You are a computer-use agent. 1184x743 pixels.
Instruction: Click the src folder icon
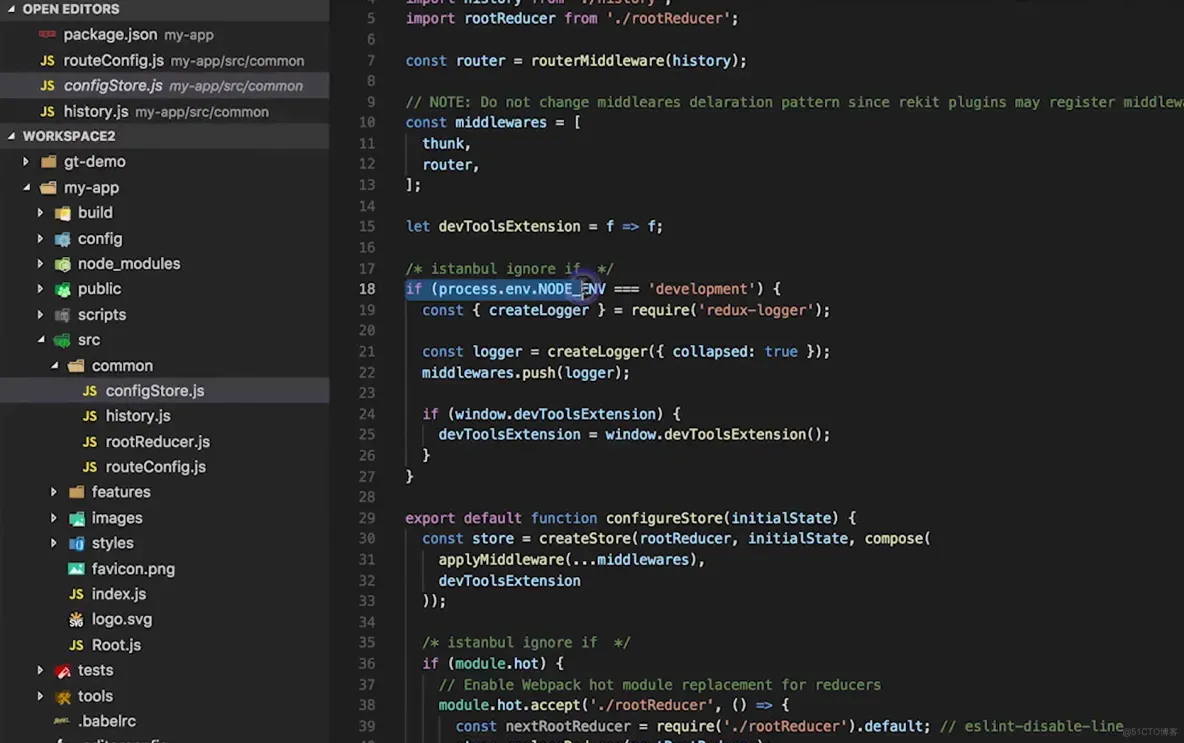click(63, 341)
